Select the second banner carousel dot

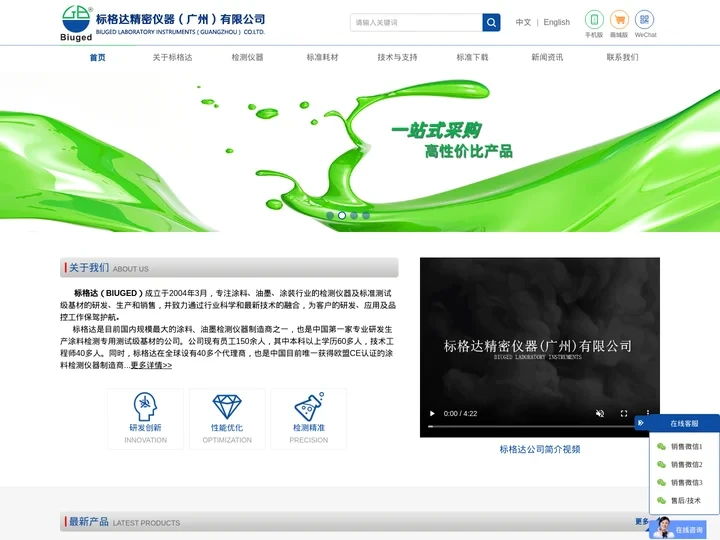(x=342, y=215)
